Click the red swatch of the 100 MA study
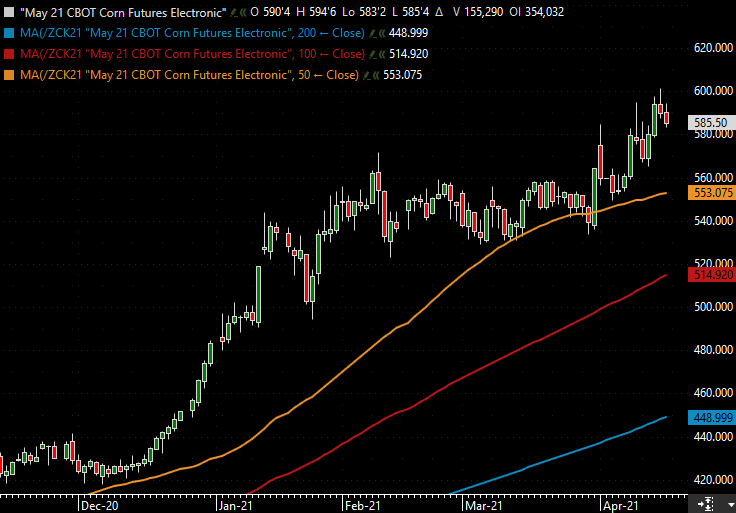This screenshot has height=513, width=736. (9, 54)
